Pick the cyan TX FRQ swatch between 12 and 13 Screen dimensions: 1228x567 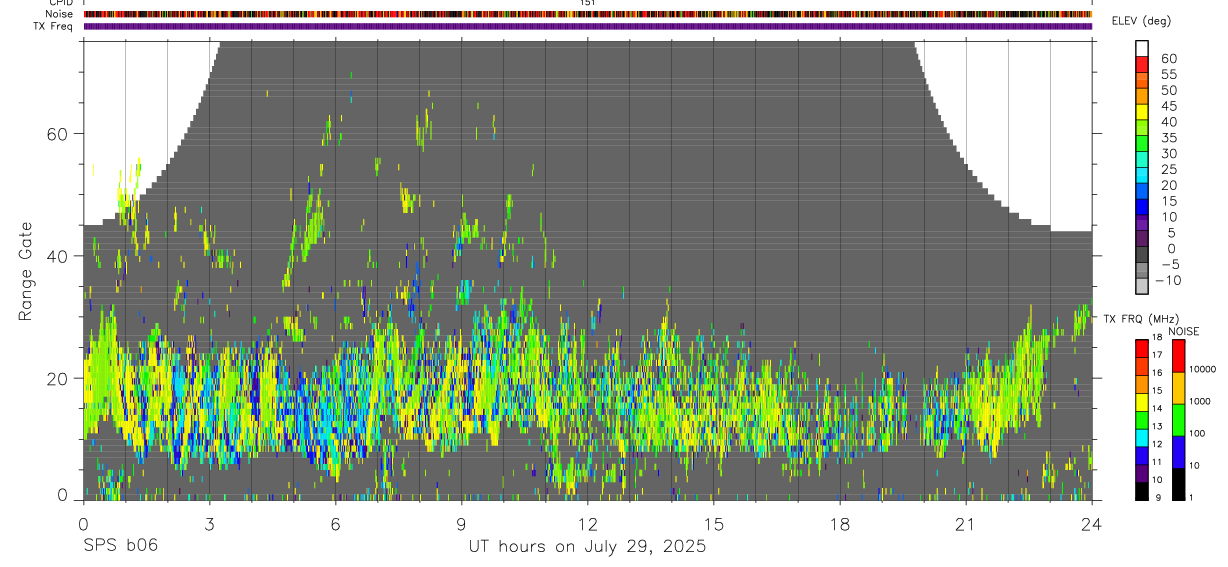coord(1142,437)
